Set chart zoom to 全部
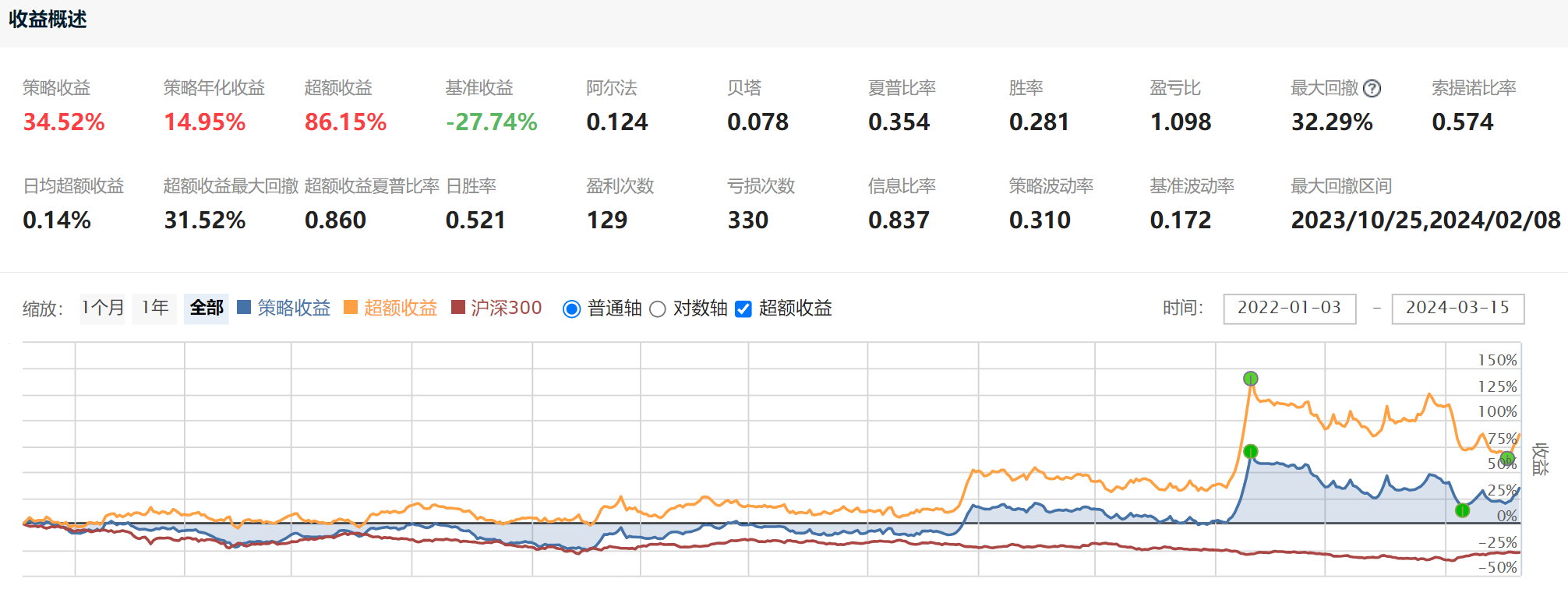The width and height of the screenshot is (1568, 589). [x=207, y=309]
